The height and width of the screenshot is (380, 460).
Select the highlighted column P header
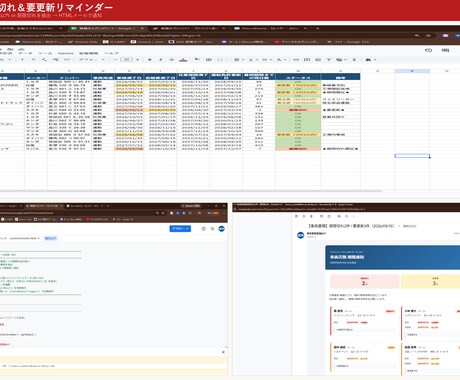click(412, 71)
